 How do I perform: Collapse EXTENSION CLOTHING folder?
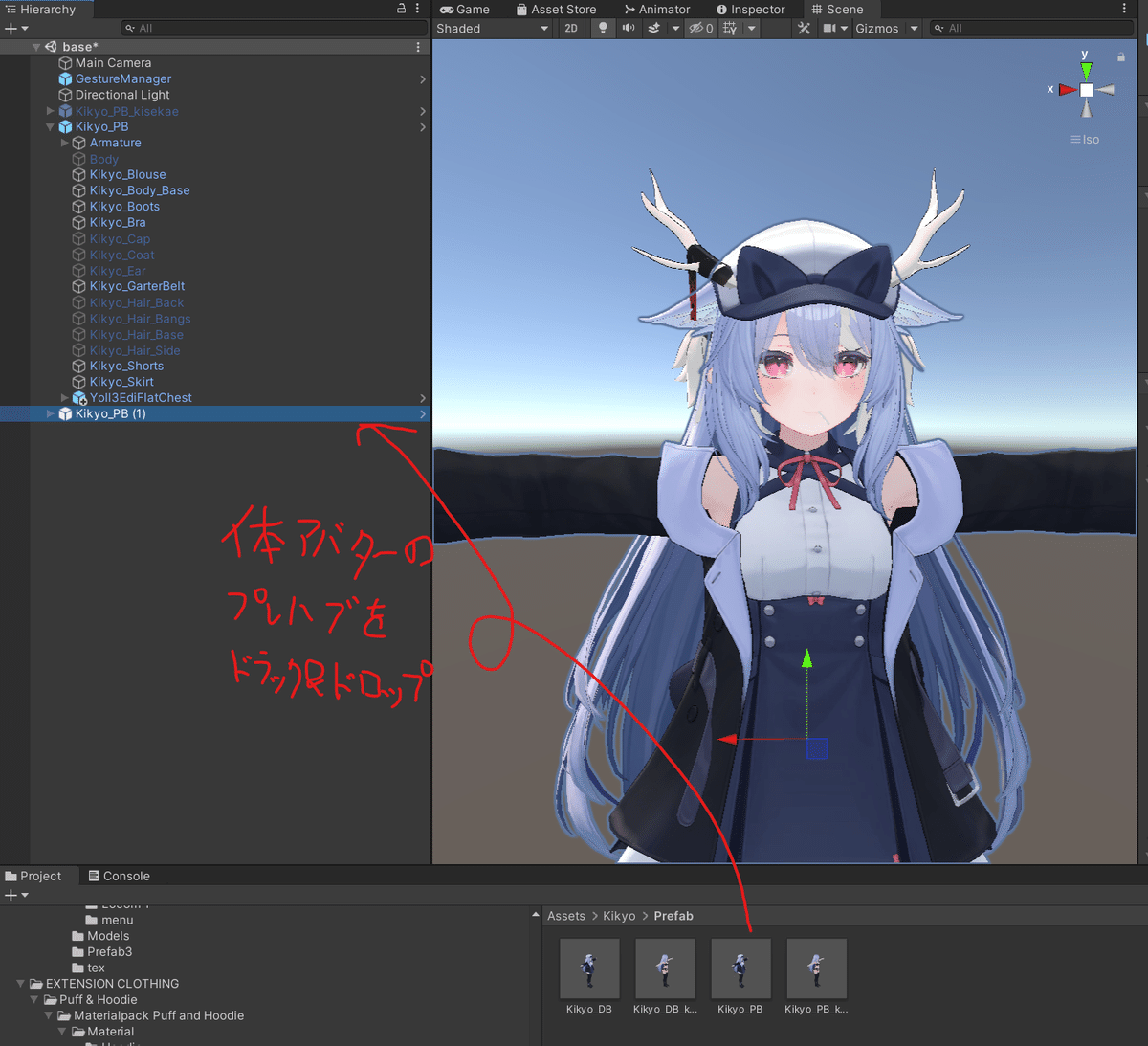click(x=21, y=984)
